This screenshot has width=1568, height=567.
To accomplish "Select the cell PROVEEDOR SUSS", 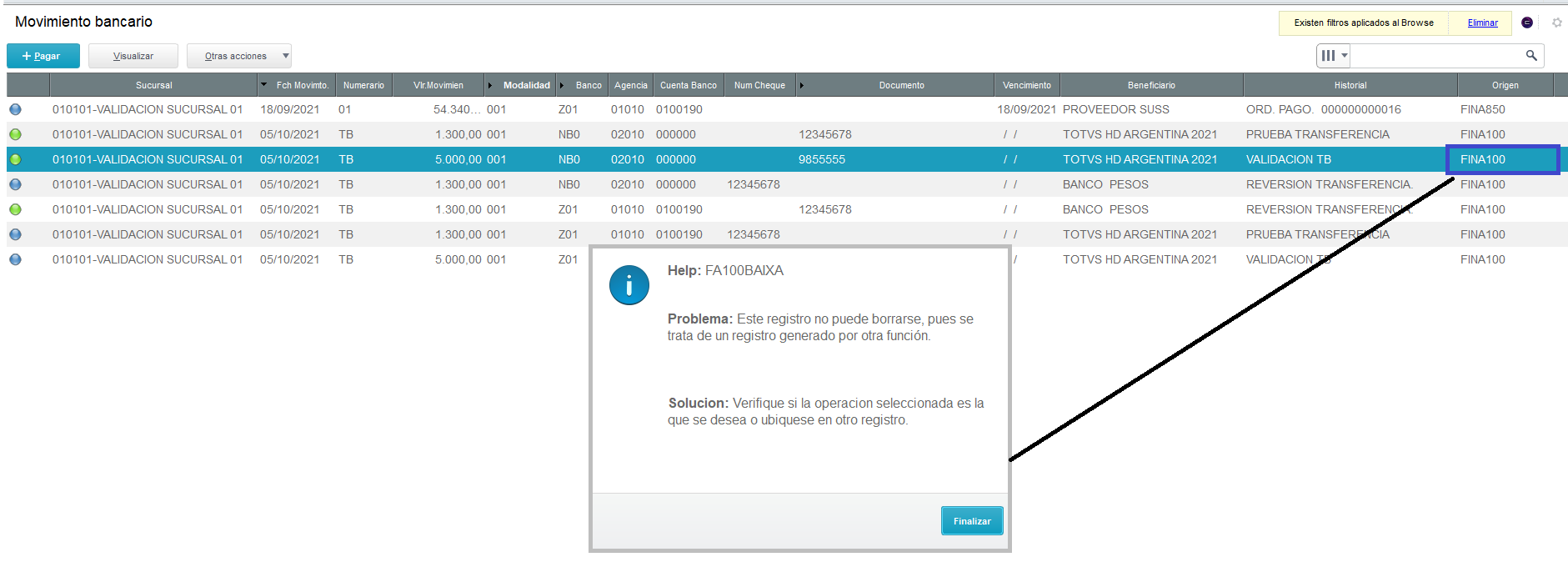I will pos(1116,109).
